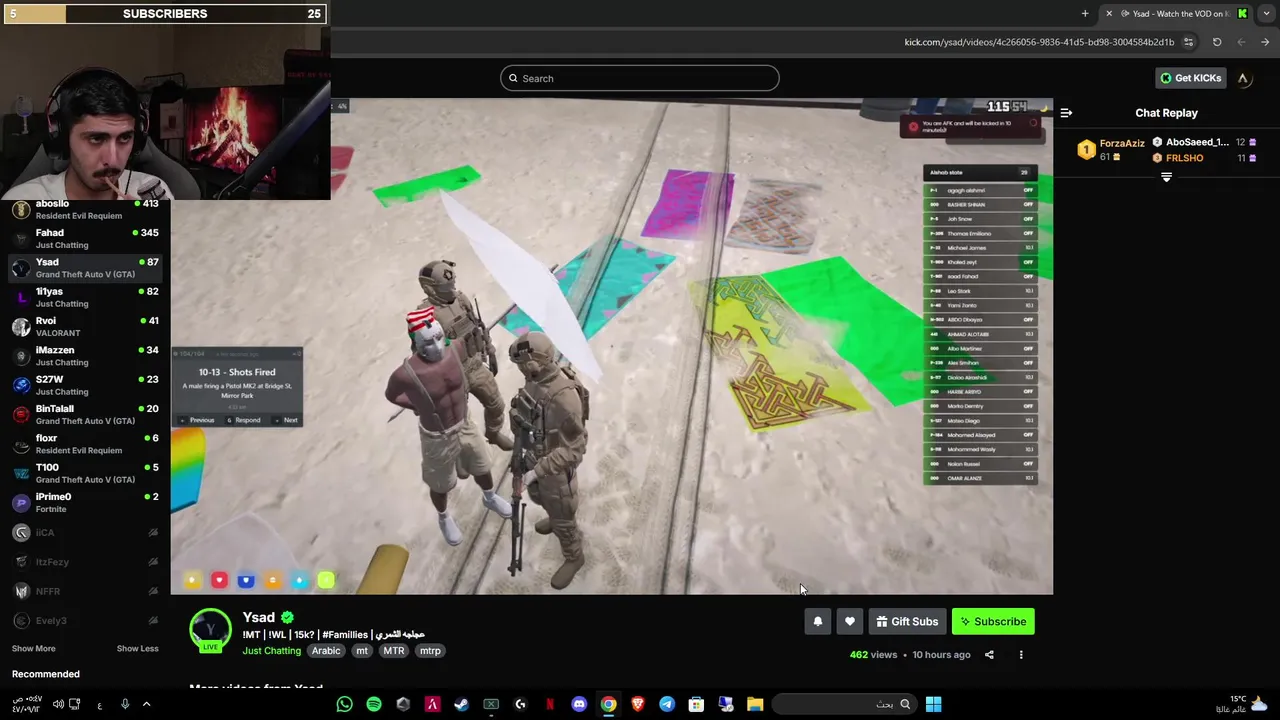
Task: Open T100 channel in sidebar
Action: [x=85, y=473]
